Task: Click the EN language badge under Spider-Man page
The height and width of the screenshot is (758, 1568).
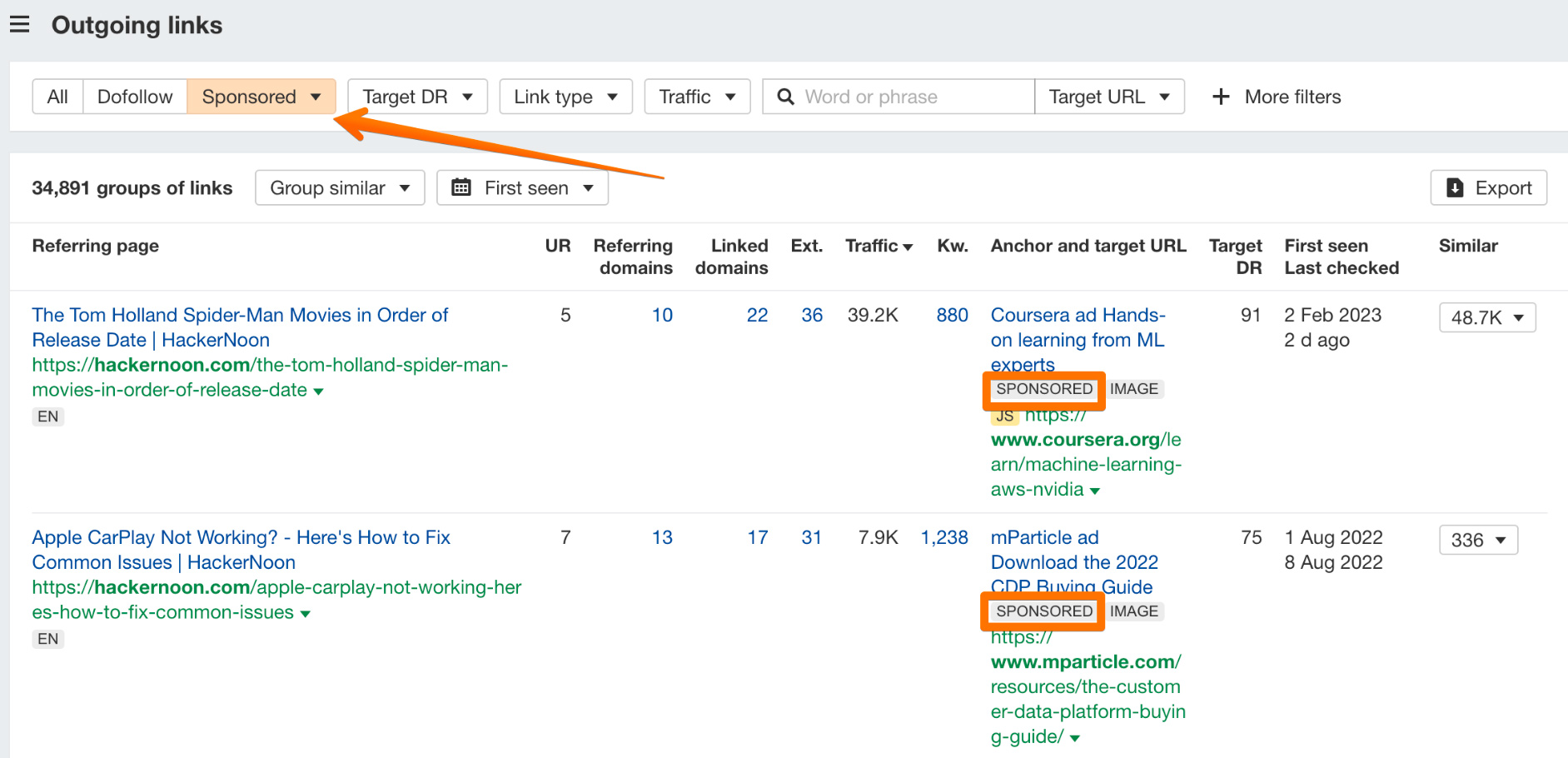Action: click(x=48, y=416)
